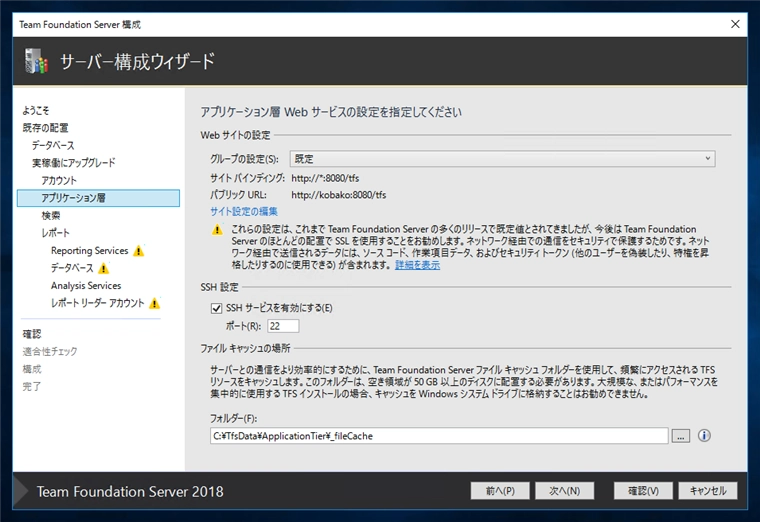The height and width of the screenshot is (522, 760).
Task: Click the サイト設定の編集 link
Action: (244, 211)
